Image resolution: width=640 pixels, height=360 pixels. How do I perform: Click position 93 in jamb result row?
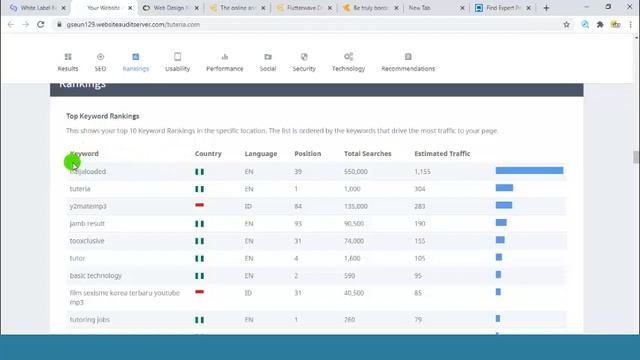[x=298, y=224]
